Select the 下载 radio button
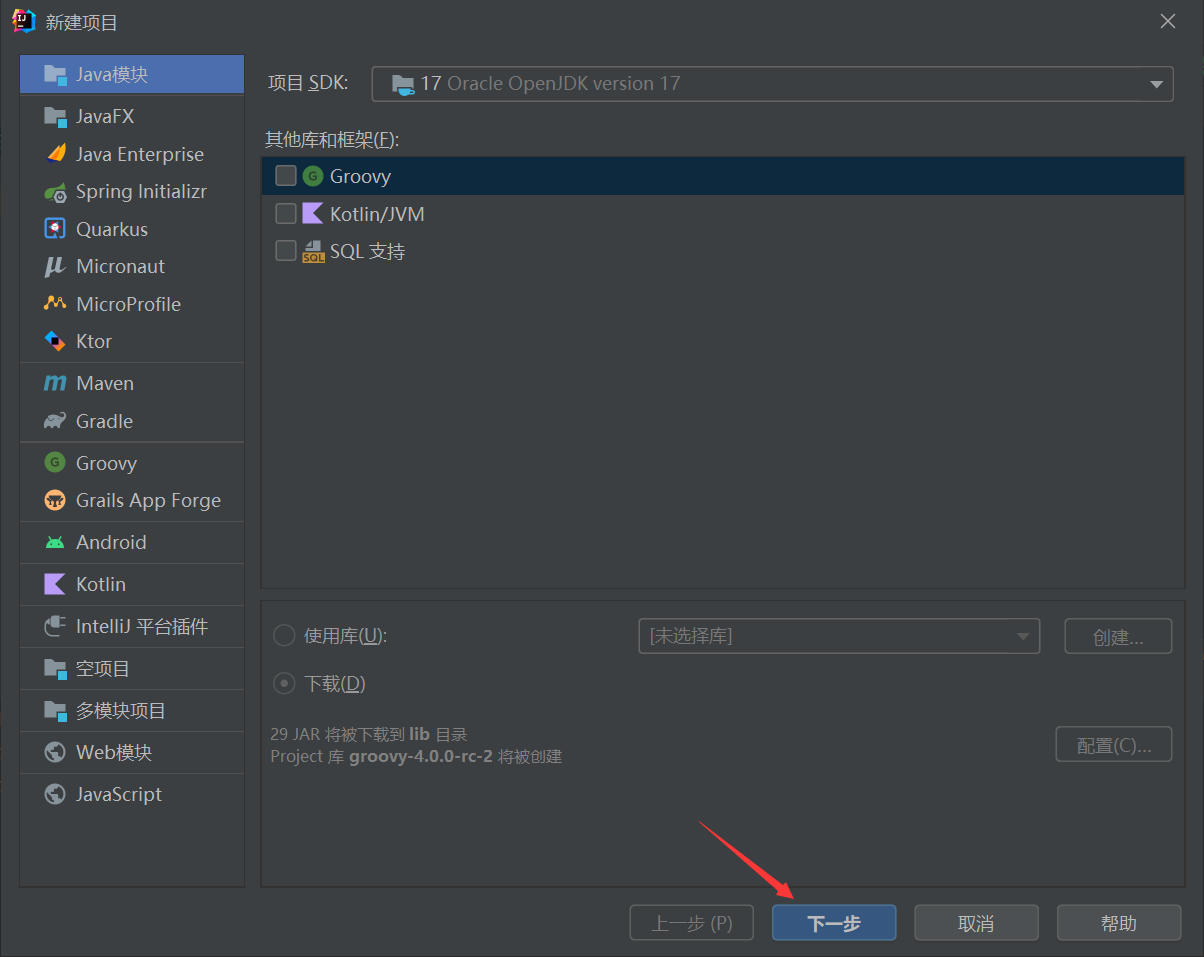 (284, 684)
